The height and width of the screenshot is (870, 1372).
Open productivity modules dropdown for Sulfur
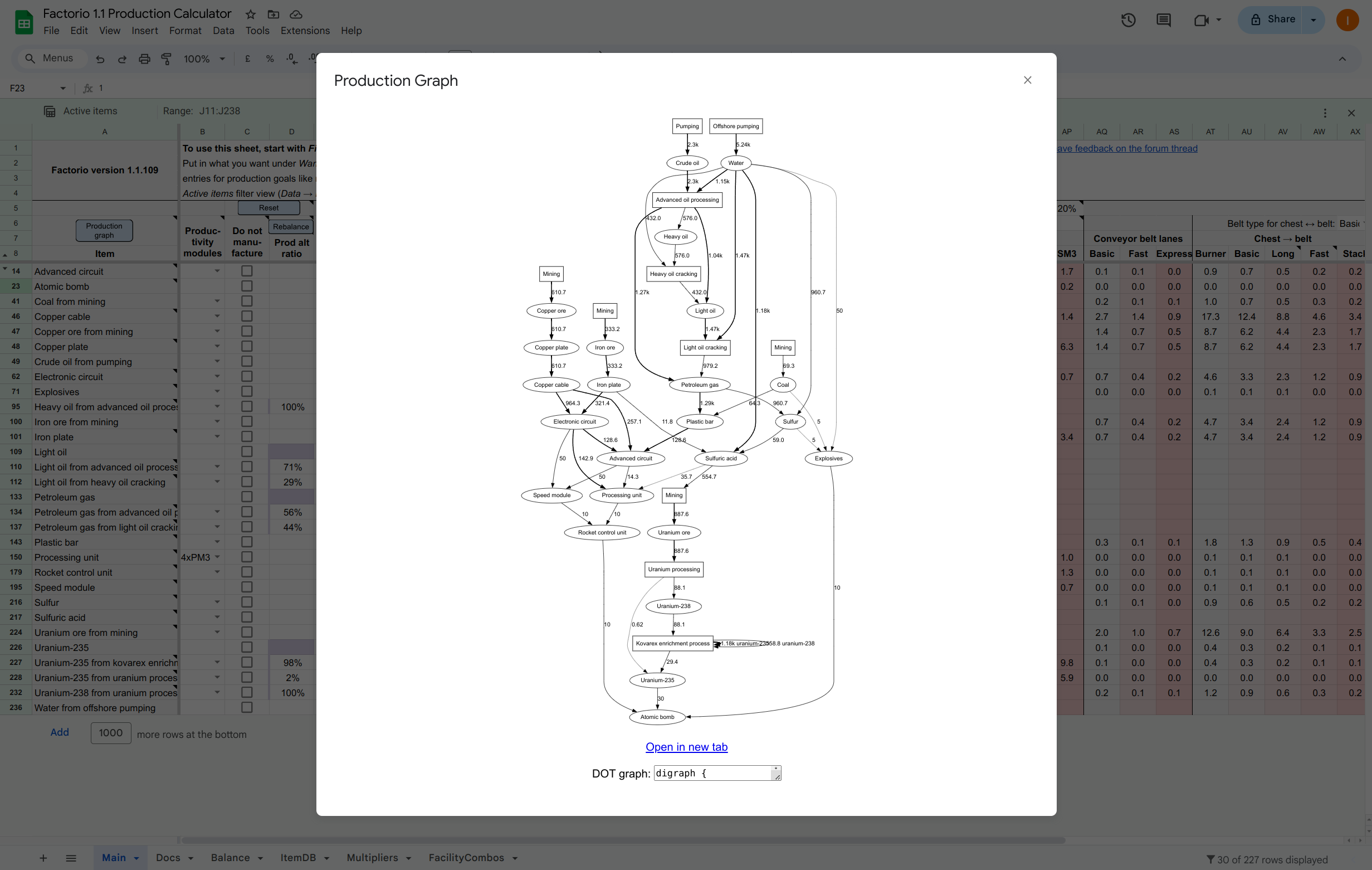coord(217,602)
